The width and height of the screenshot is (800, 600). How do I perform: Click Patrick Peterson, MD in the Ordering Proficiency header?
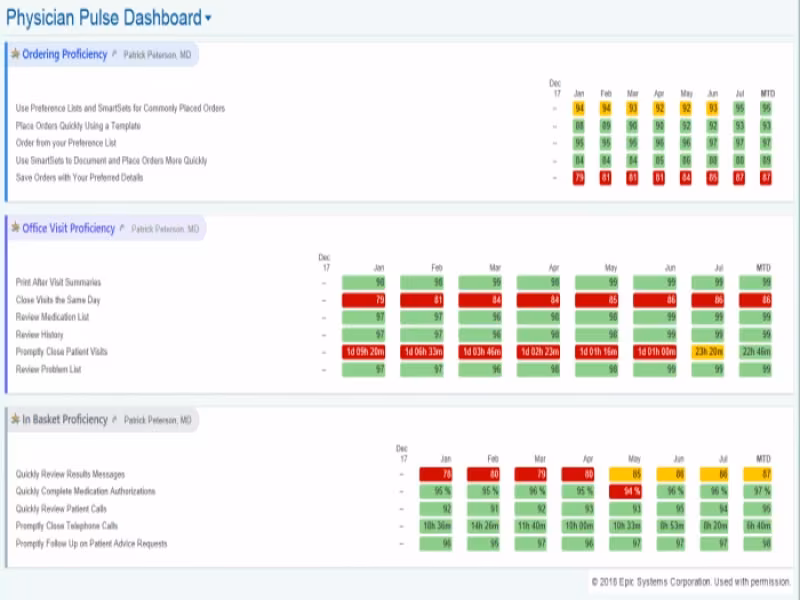[x=157, y=55]
